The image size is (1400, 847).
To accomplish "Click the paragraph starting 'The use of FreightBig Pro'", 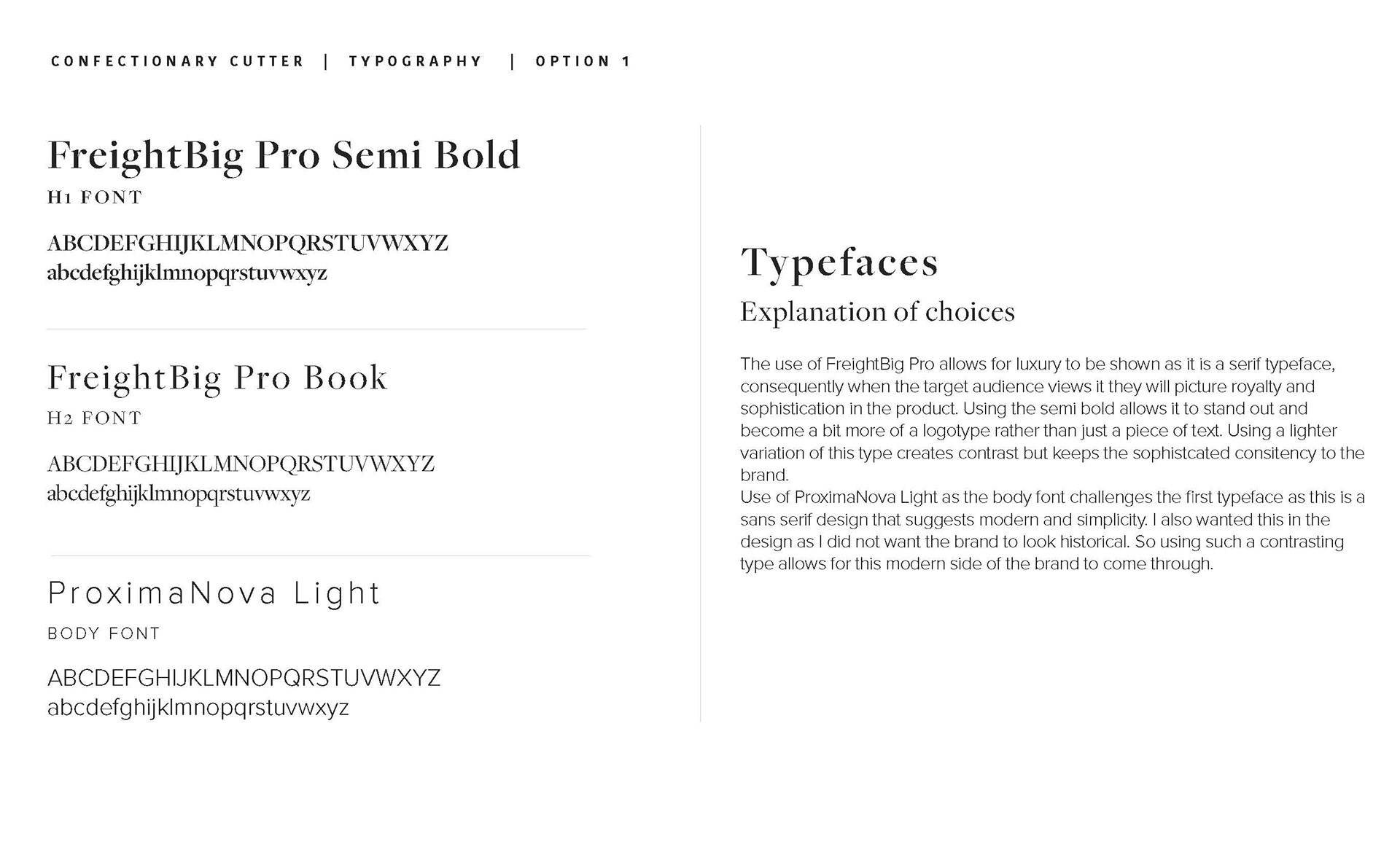I will click(x=1052, y=419).
